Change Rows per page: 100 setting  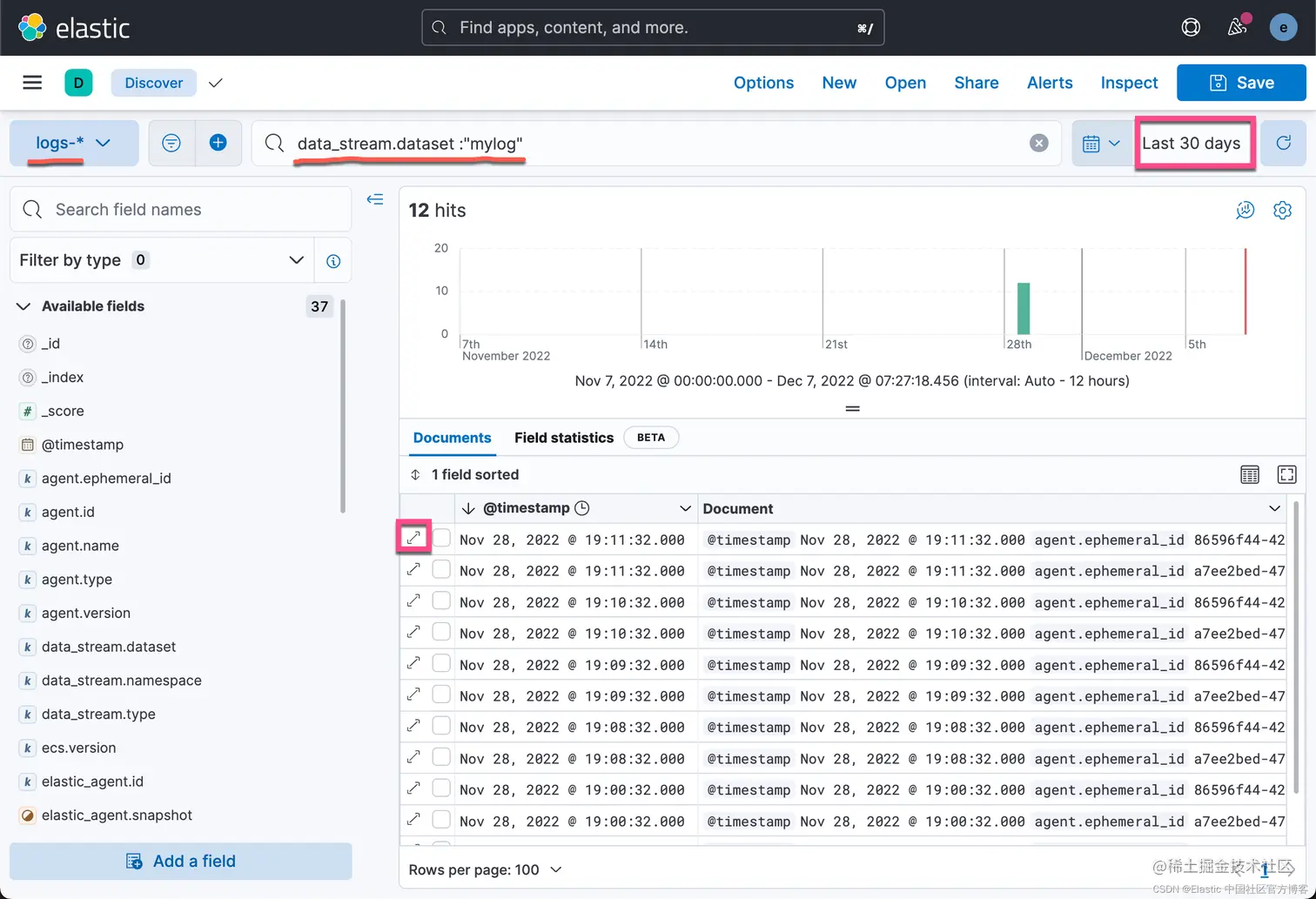pos(485,869)
